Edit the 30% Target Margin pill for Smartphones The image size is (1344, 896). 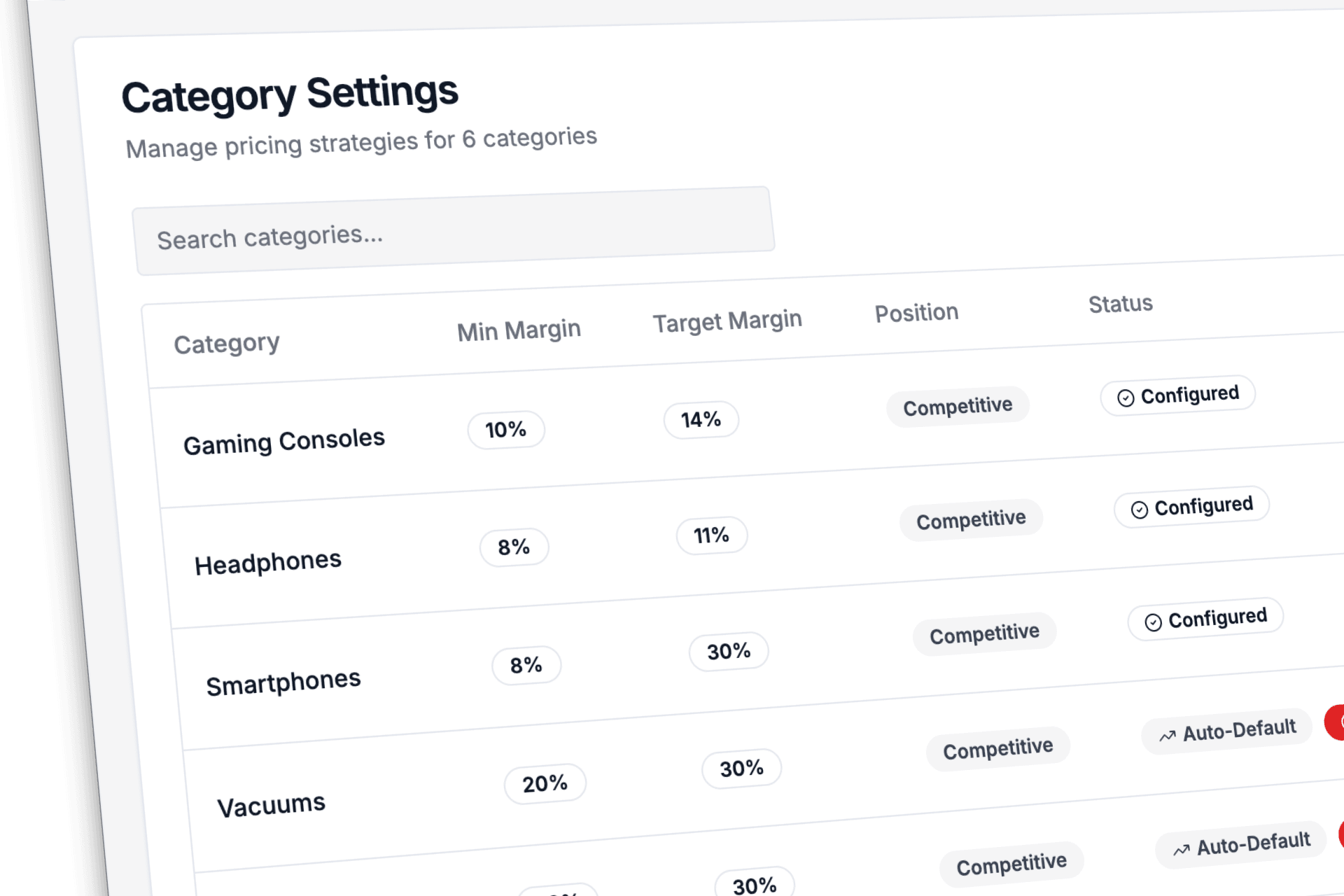728,651
